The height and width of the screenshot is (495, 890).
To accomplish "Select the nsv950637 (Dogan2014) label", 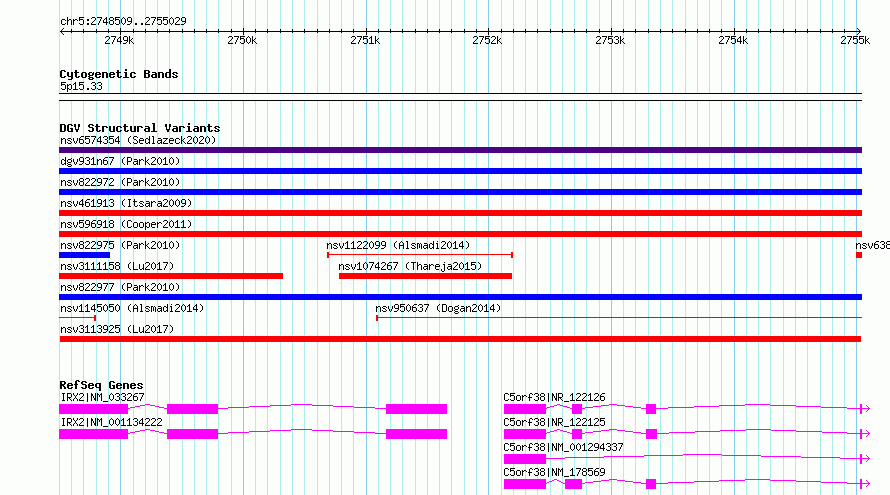I will 438,308.
